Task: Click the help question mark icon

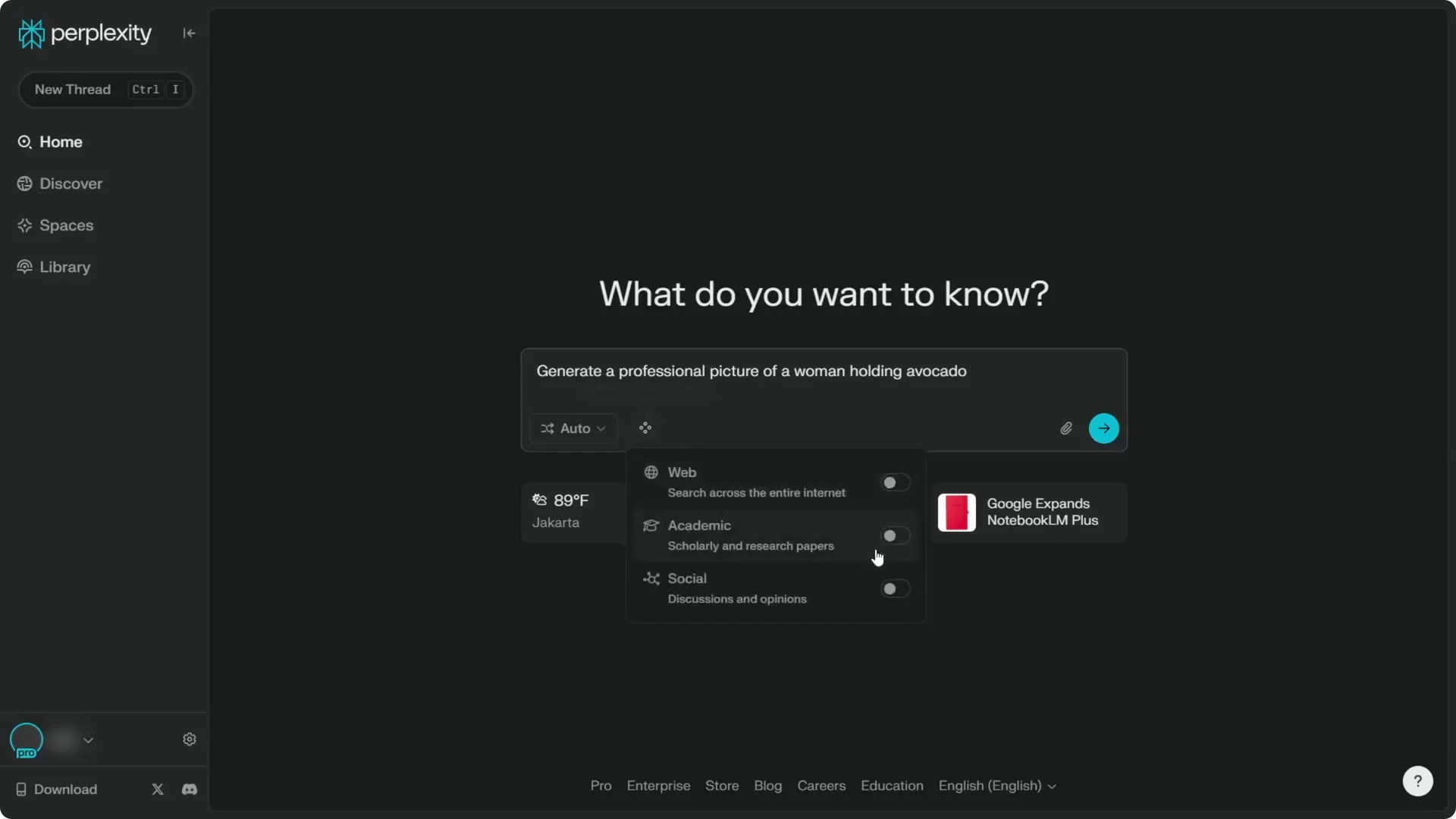Action: tap(1417, 781)
